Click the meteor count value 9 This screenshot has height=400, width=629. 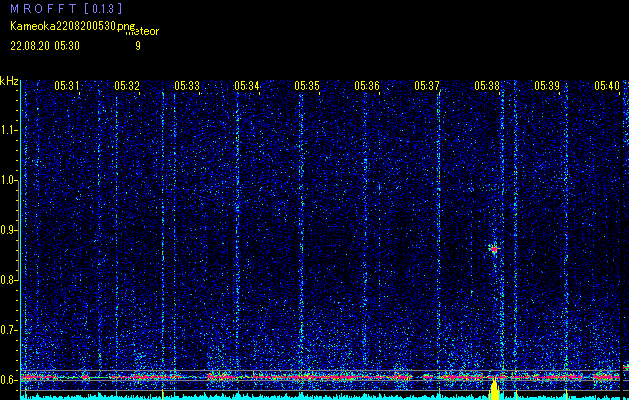point(138,46)
